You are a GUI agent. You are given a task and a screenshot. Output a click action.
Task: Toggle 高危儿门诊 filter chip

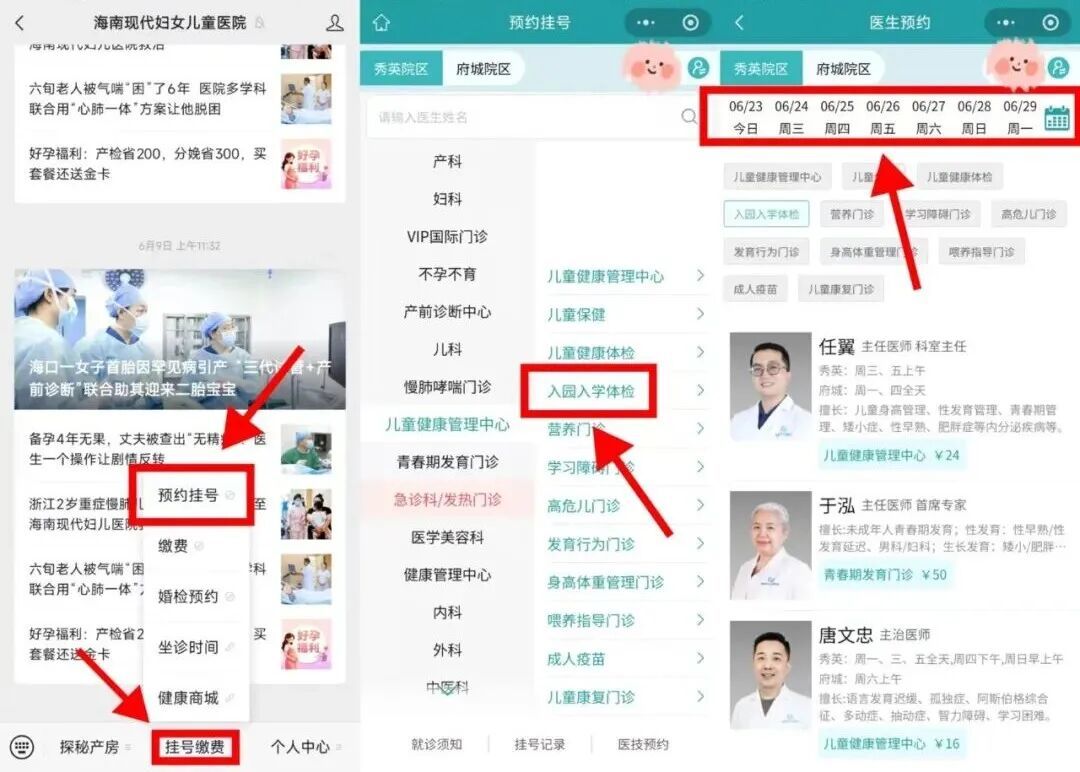tap(1028, 214)
